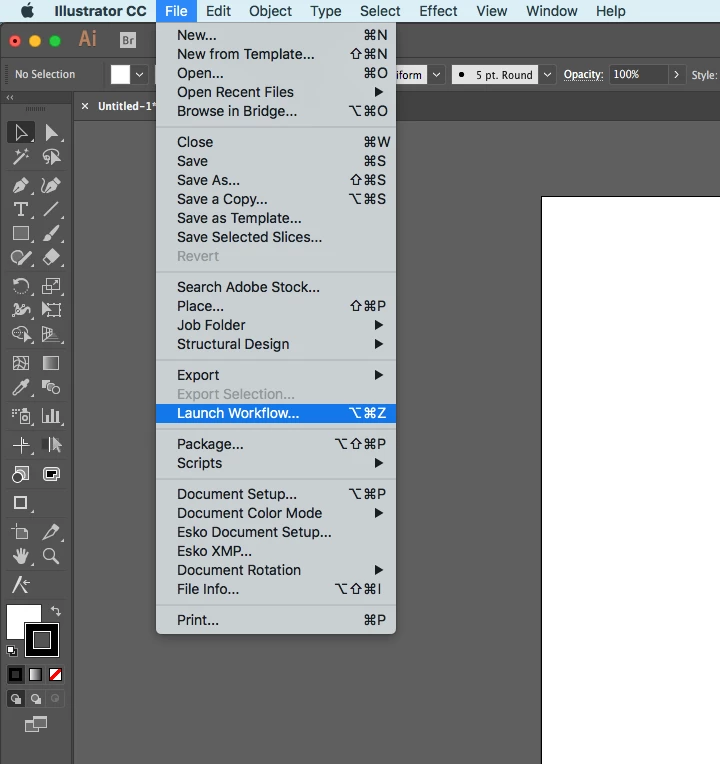The image size is (720, 764).
Task: Select the Scale tool
Action: [51, 286]
